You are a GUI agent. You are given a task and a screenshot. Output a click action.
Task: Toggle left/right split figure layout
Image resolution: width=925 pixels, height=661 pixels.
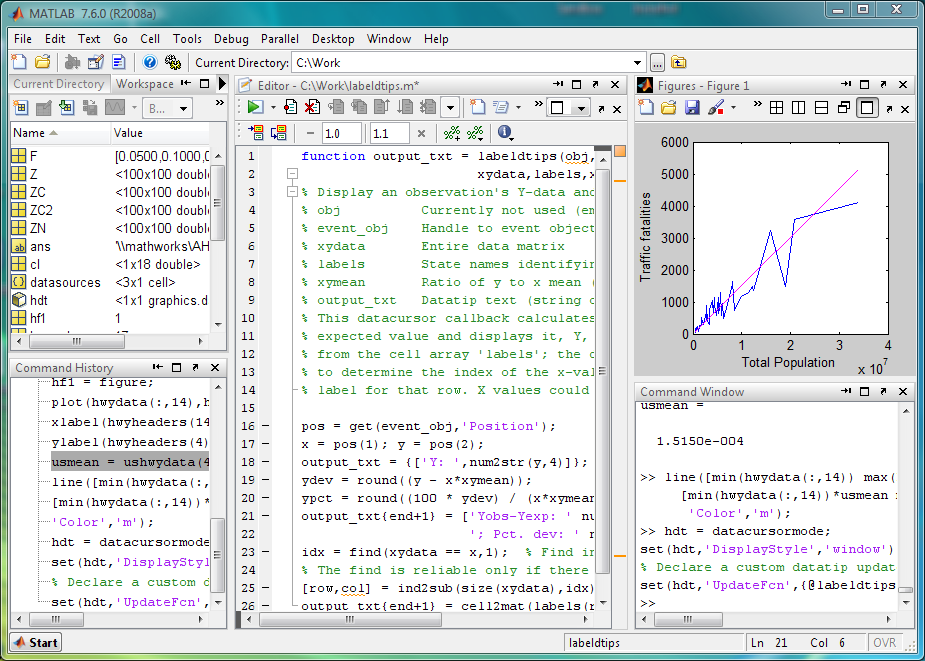click(x=799, y=107)
